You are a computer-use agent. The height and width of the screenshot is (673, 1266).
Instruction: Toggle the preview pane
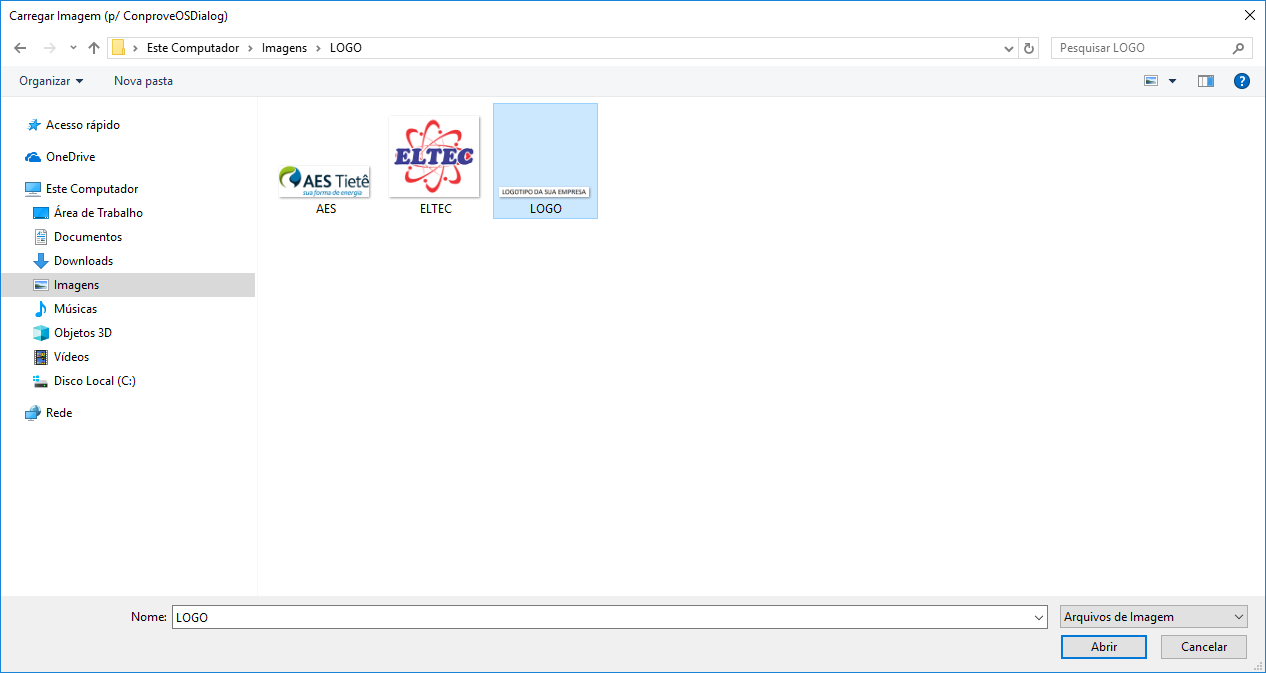(x=1206, y=81)
